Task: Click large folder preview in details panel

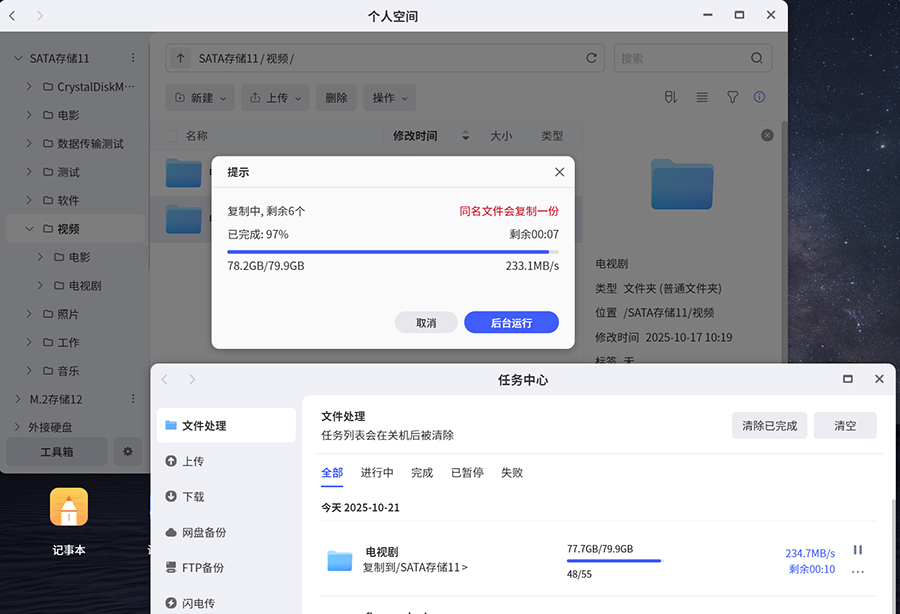Action: click(682, 184)
